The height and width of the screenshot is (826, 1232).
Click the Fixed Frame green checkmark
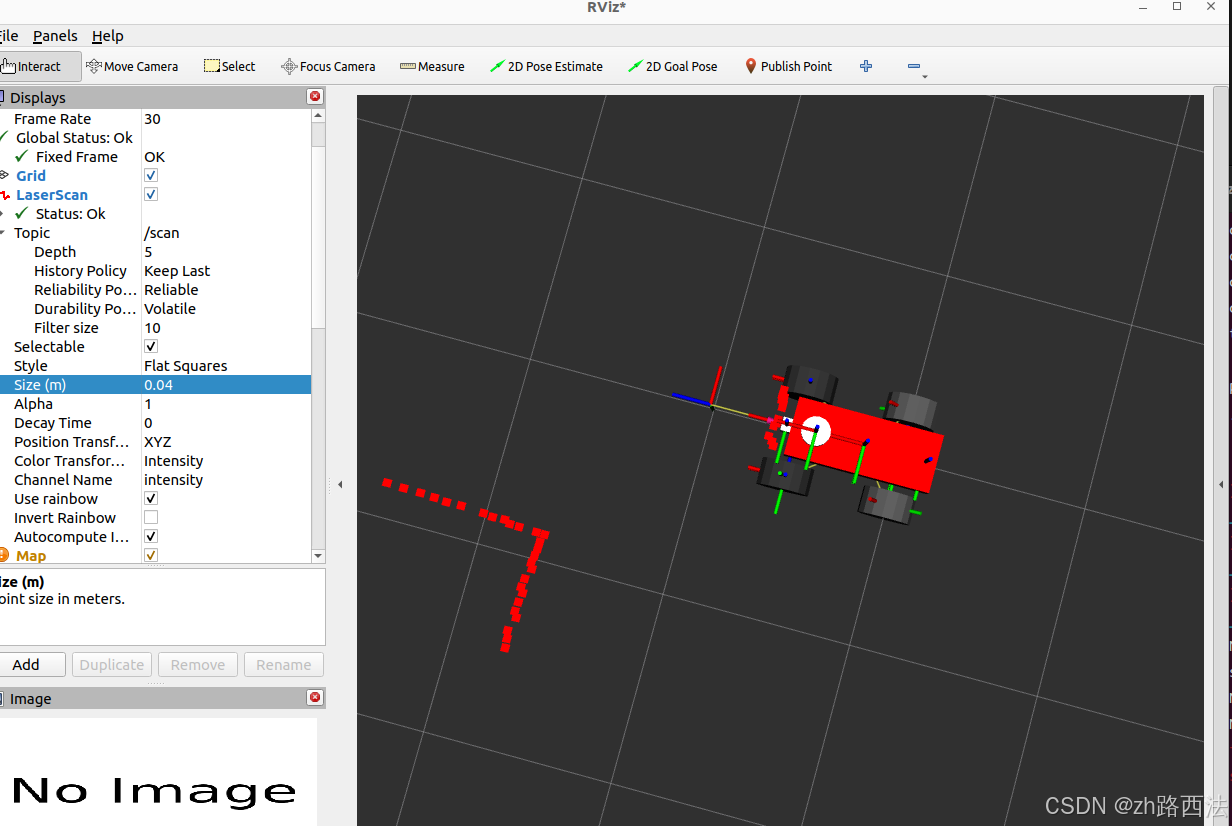pyautogui.click(x=22, y=157)
